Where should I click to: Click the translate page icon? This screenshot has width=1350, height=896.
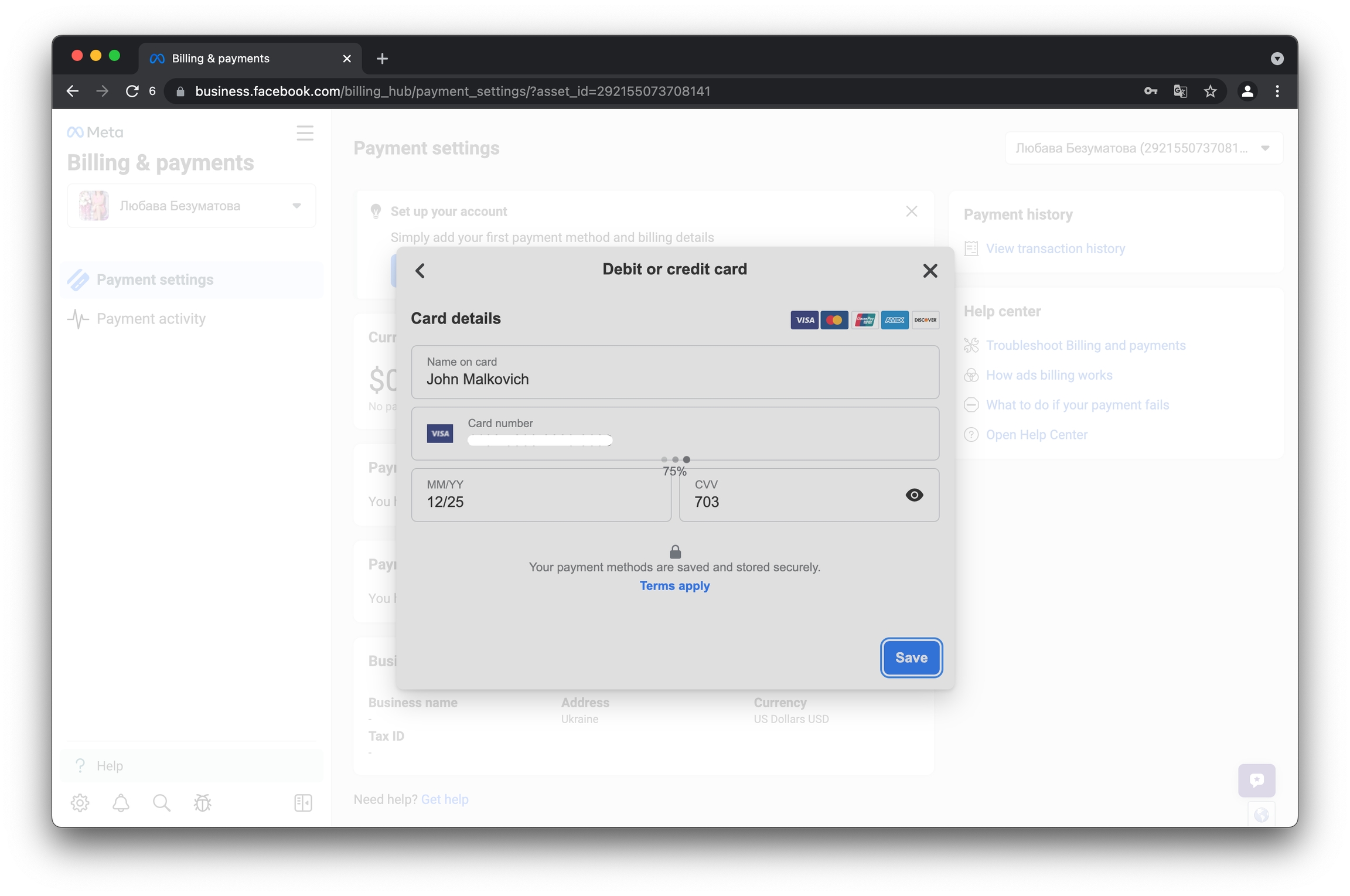coord(1180,91)
